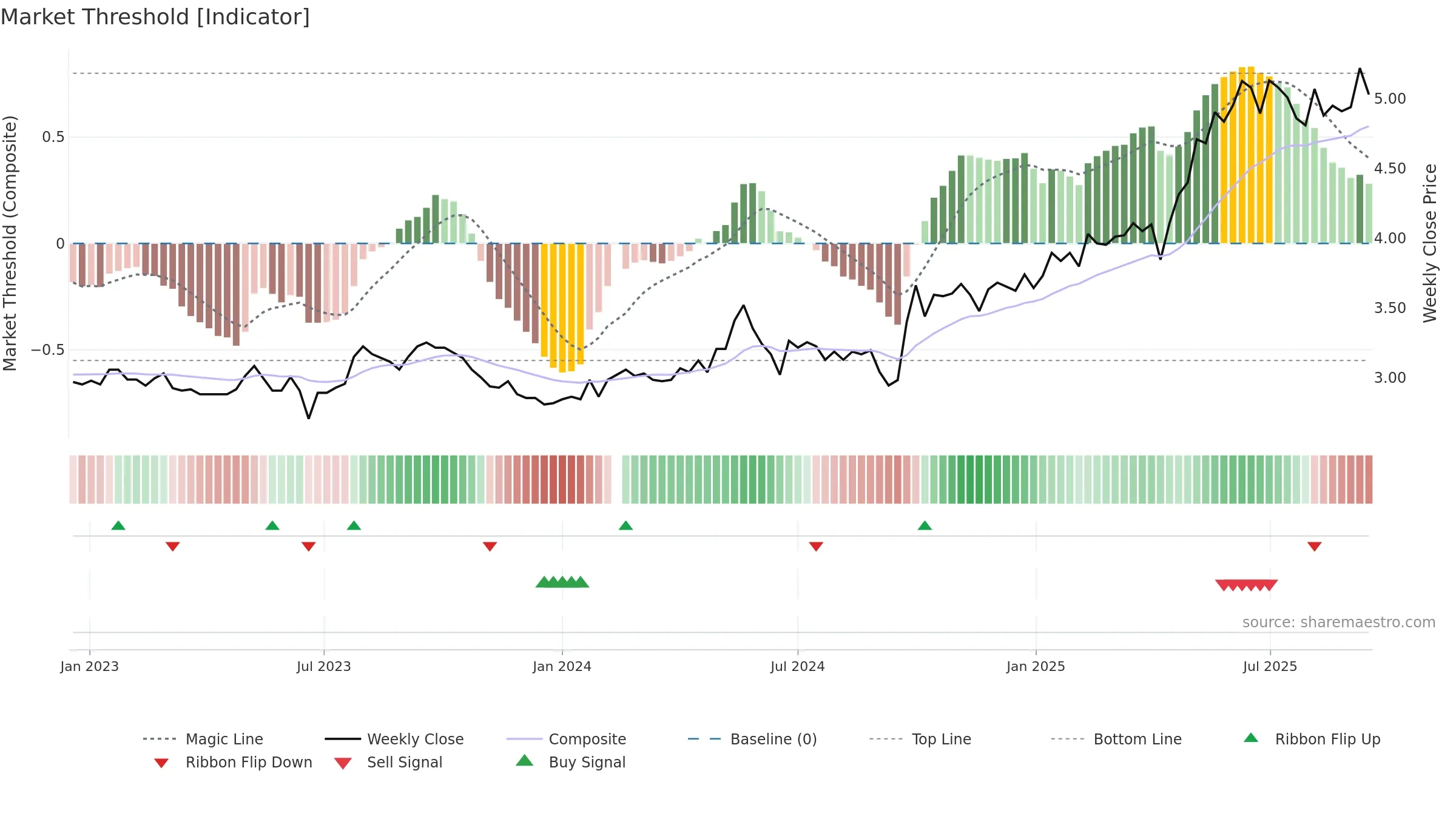Click the 4.50 price axis tick label

pos(1390,169)
